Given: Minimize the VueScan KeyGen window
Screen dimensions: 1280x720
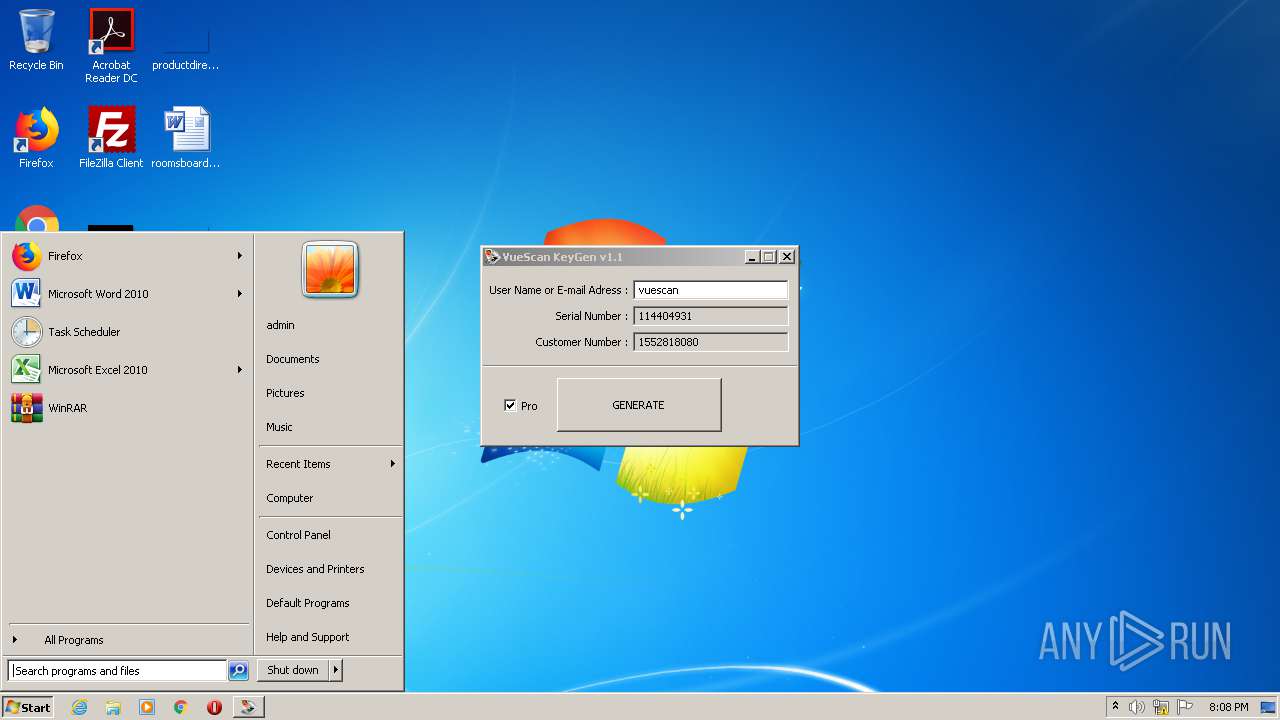Looking at the screenshot, I should click(x=752, y=257).
